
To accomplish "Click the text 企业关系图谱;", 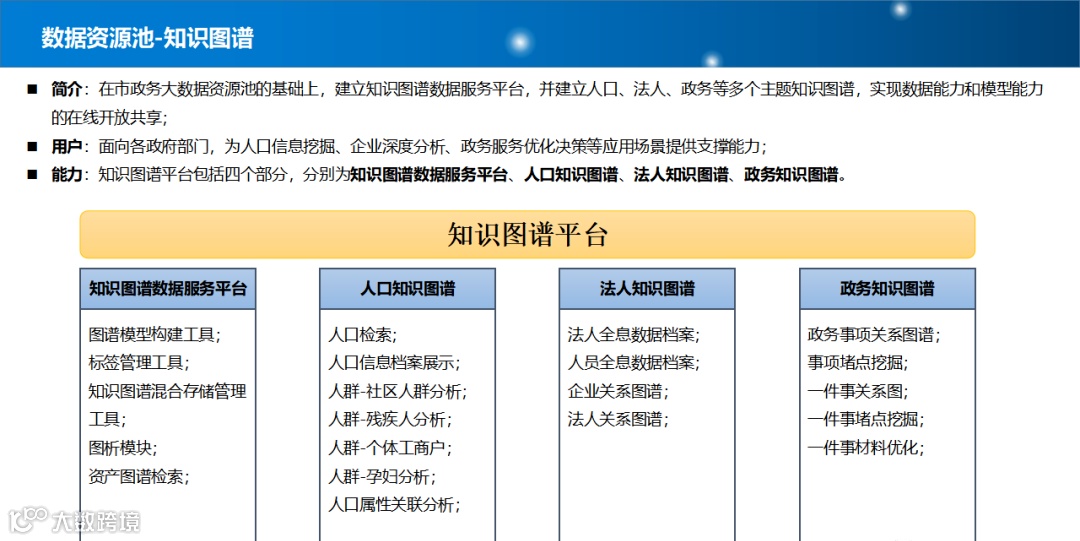I will click(618, 391).
